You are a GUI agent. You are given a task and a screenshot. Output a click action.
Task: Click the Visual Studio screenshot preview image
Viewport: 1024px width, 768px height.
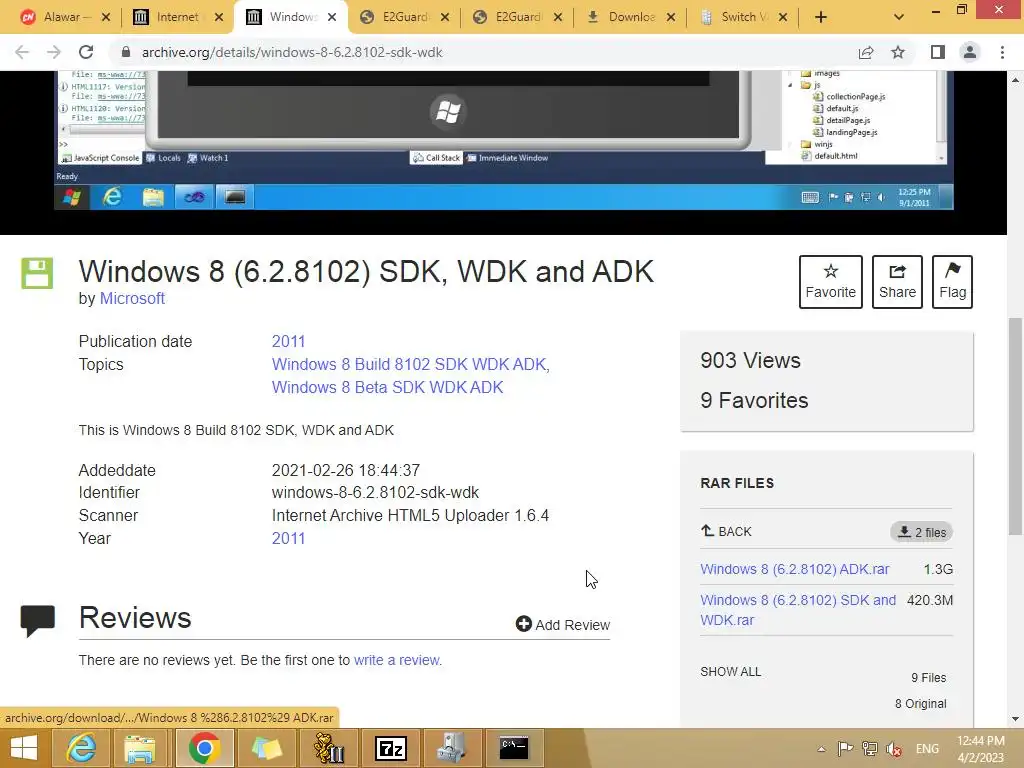(504, 140)
